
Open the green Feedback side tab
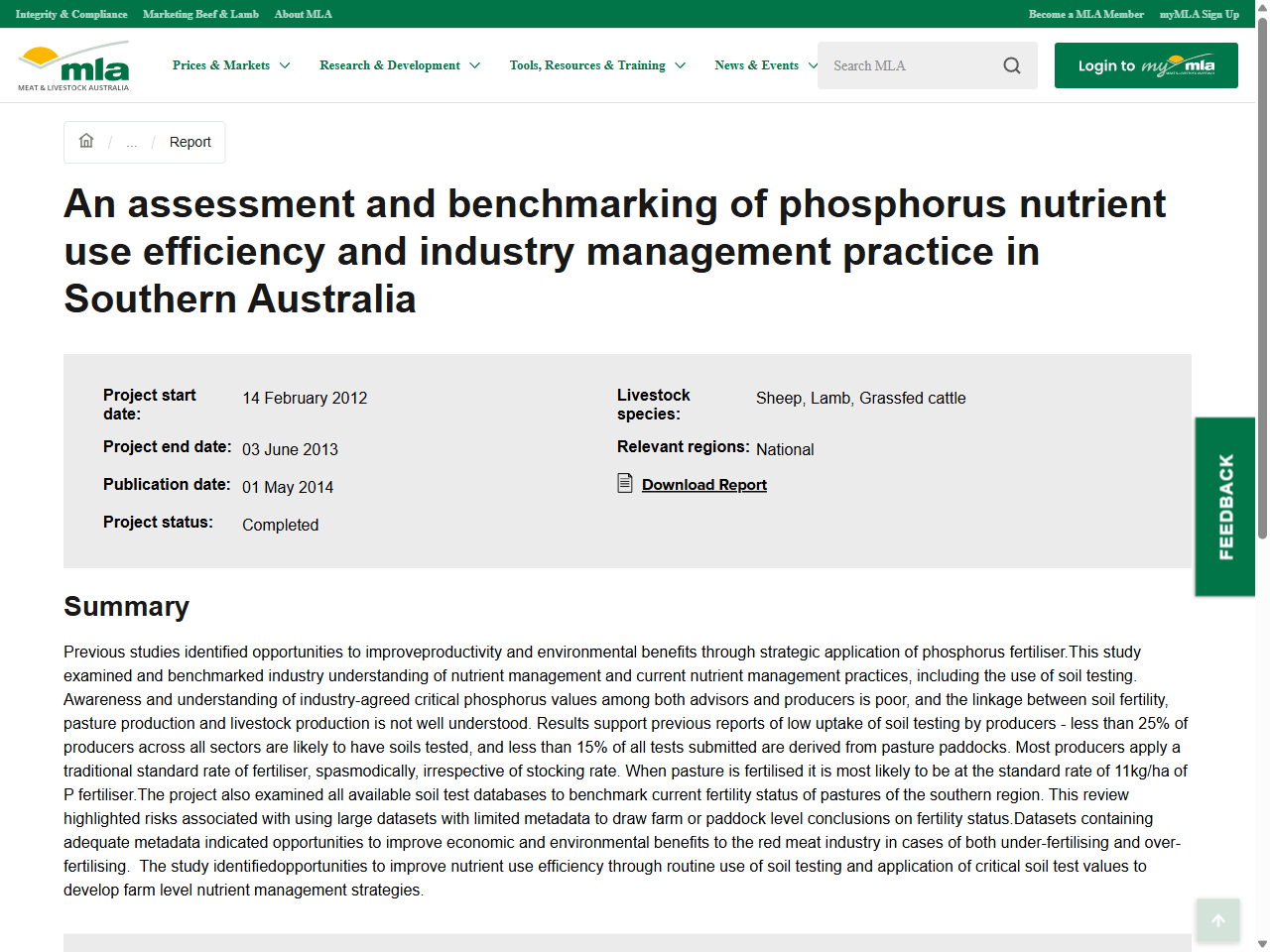1225,507
